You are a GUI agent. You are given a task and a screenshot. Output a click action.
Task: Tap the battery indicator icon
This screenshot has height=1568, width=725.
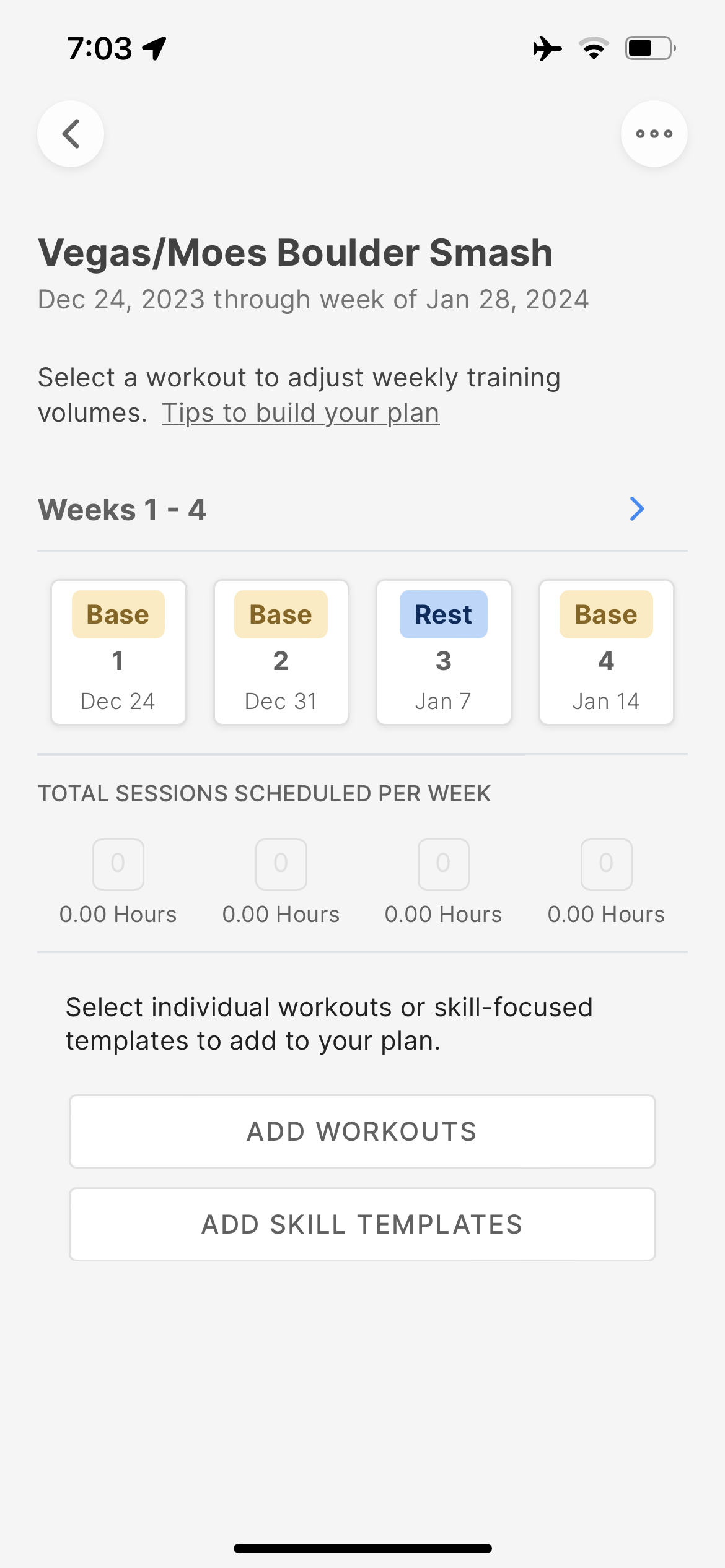point(650,48)
